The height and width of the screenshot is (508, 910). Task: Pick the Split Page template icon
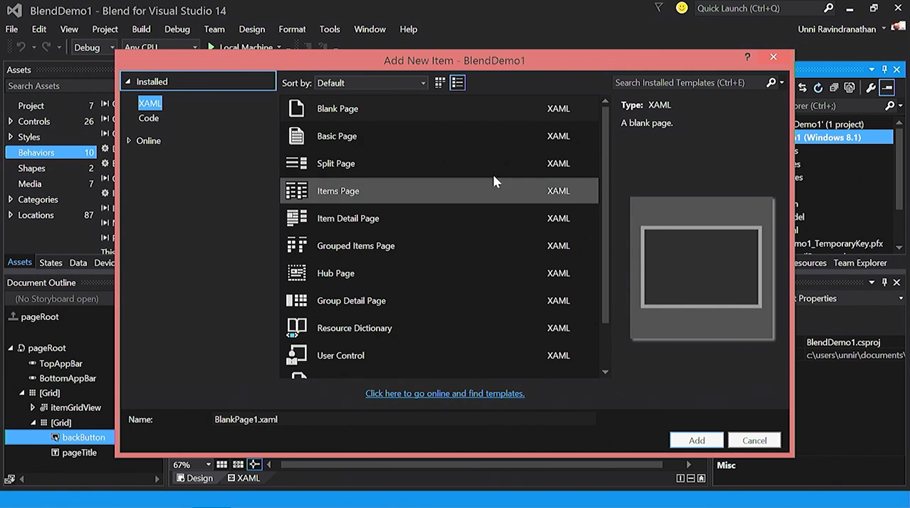pyautogui.click(x=297, y=163)
